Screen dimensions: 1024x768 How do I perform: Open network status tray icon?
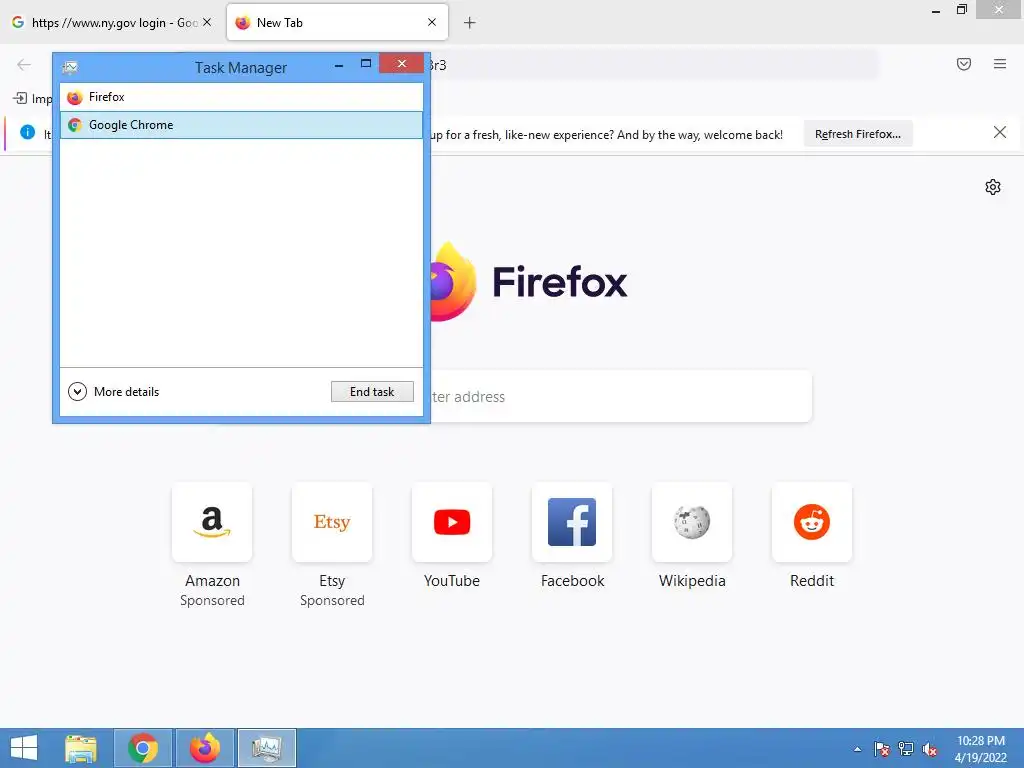coord(906,749)
